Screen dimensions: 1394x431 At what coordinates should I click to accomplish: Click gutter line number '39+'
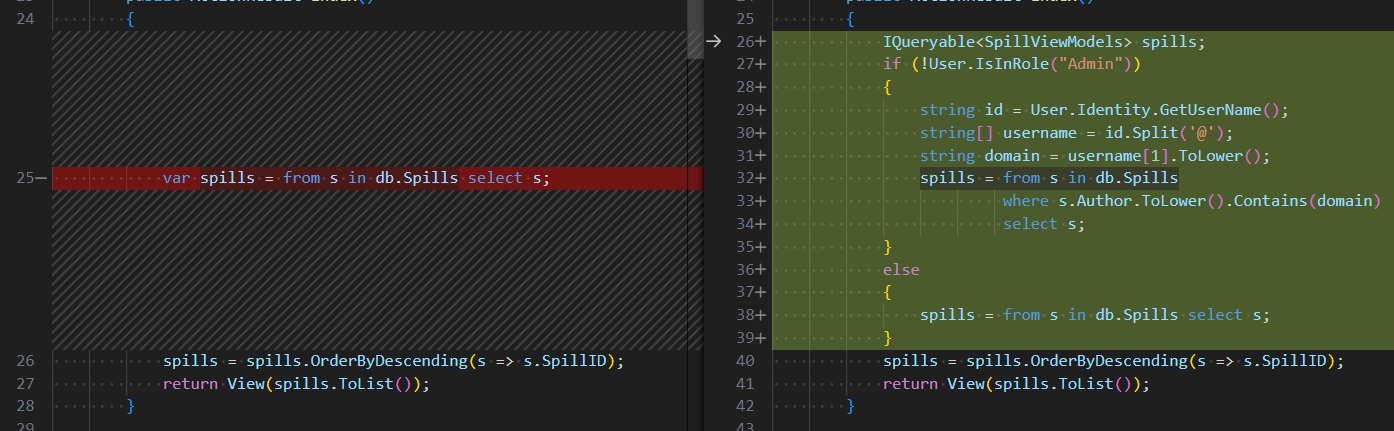click(x=750, y=338)
